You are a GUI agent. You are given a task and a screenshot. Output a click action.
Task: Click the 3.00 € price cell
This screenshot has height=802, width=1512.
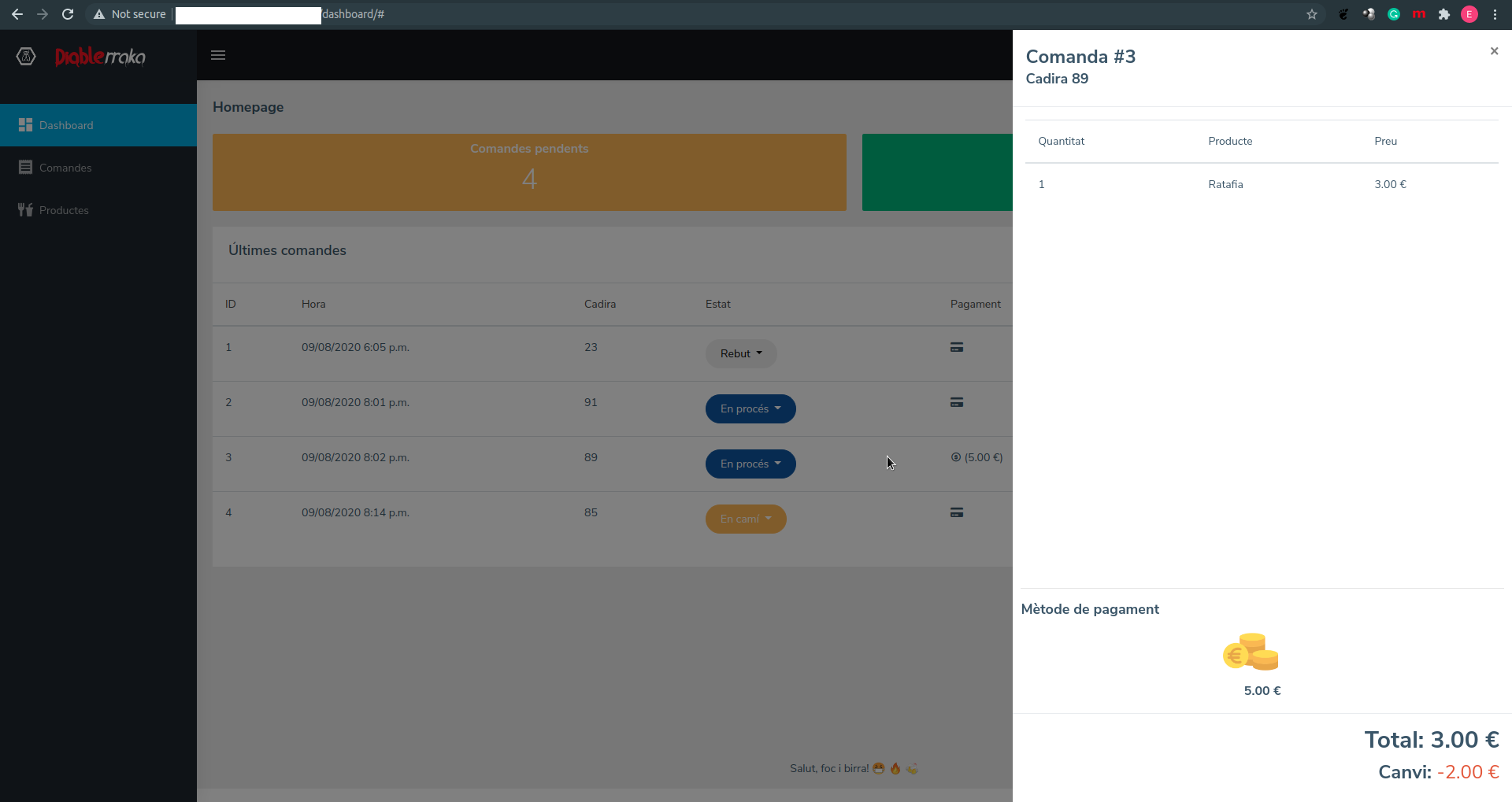tap(1391, 184)
